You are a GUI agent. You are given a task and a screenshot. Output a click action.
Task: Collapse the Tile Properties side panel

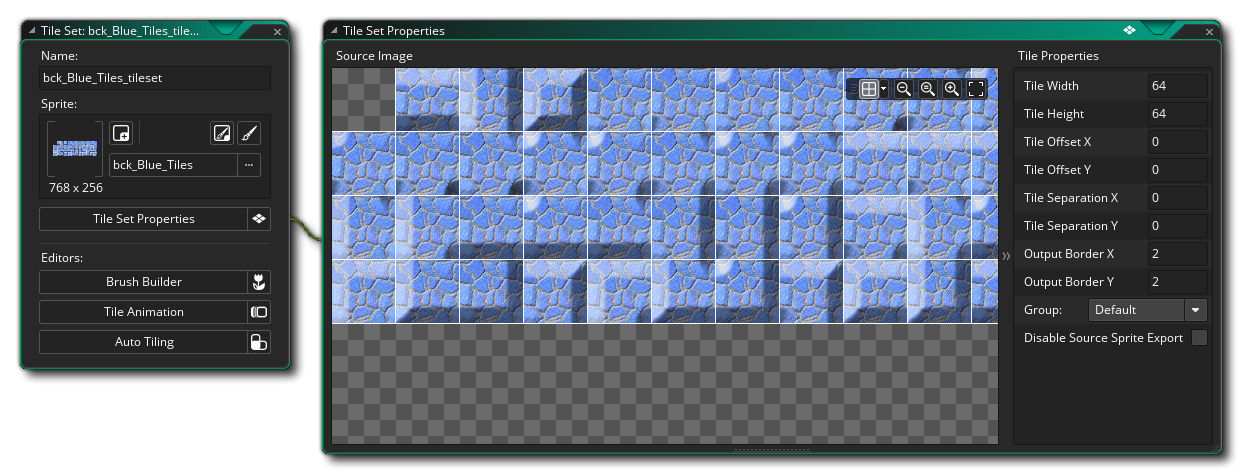tap(1006, 257)
